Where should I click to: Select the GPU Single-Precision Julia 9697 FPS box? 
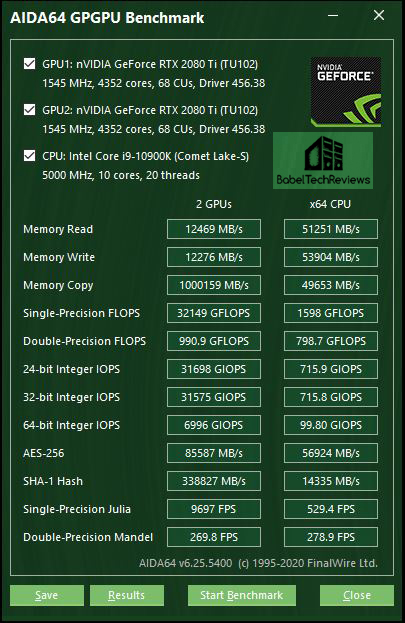pos(214,509)
